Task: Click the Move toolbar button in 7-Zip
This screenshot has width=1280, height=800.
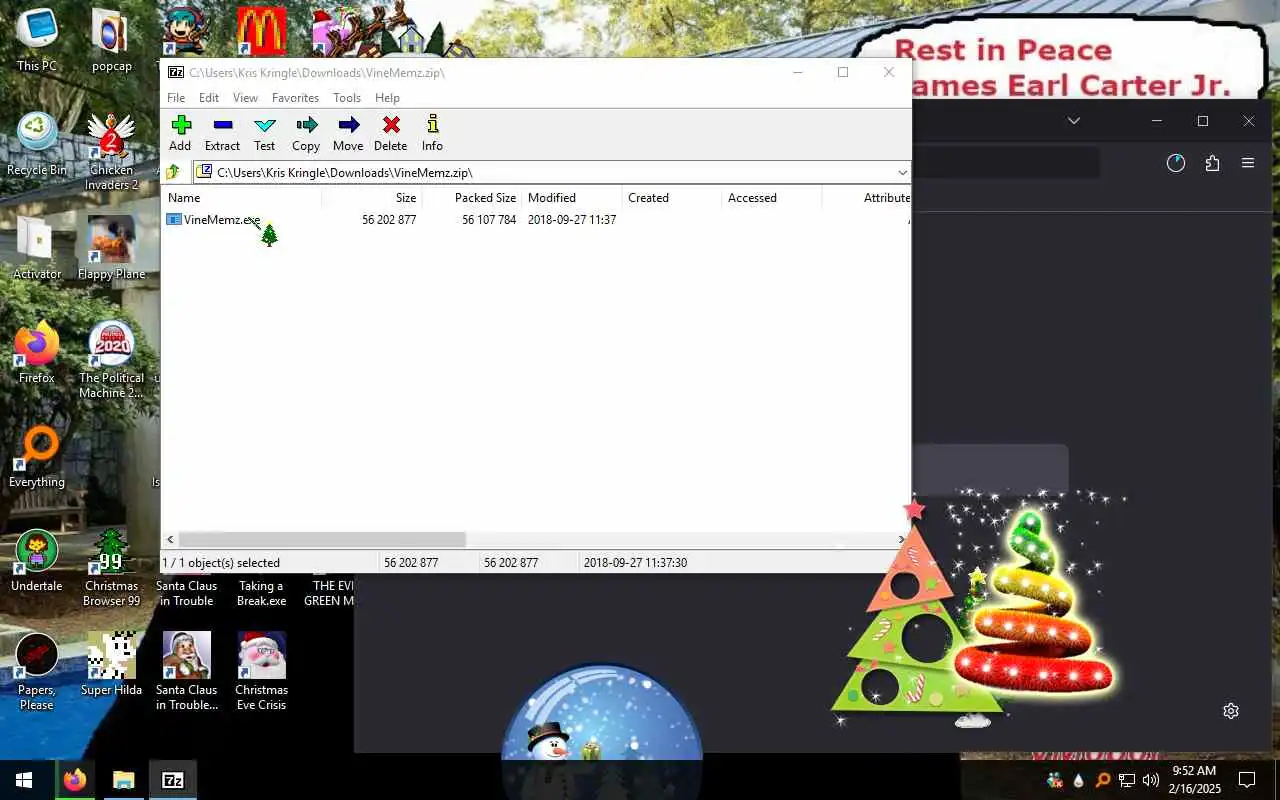Action: 348,132
